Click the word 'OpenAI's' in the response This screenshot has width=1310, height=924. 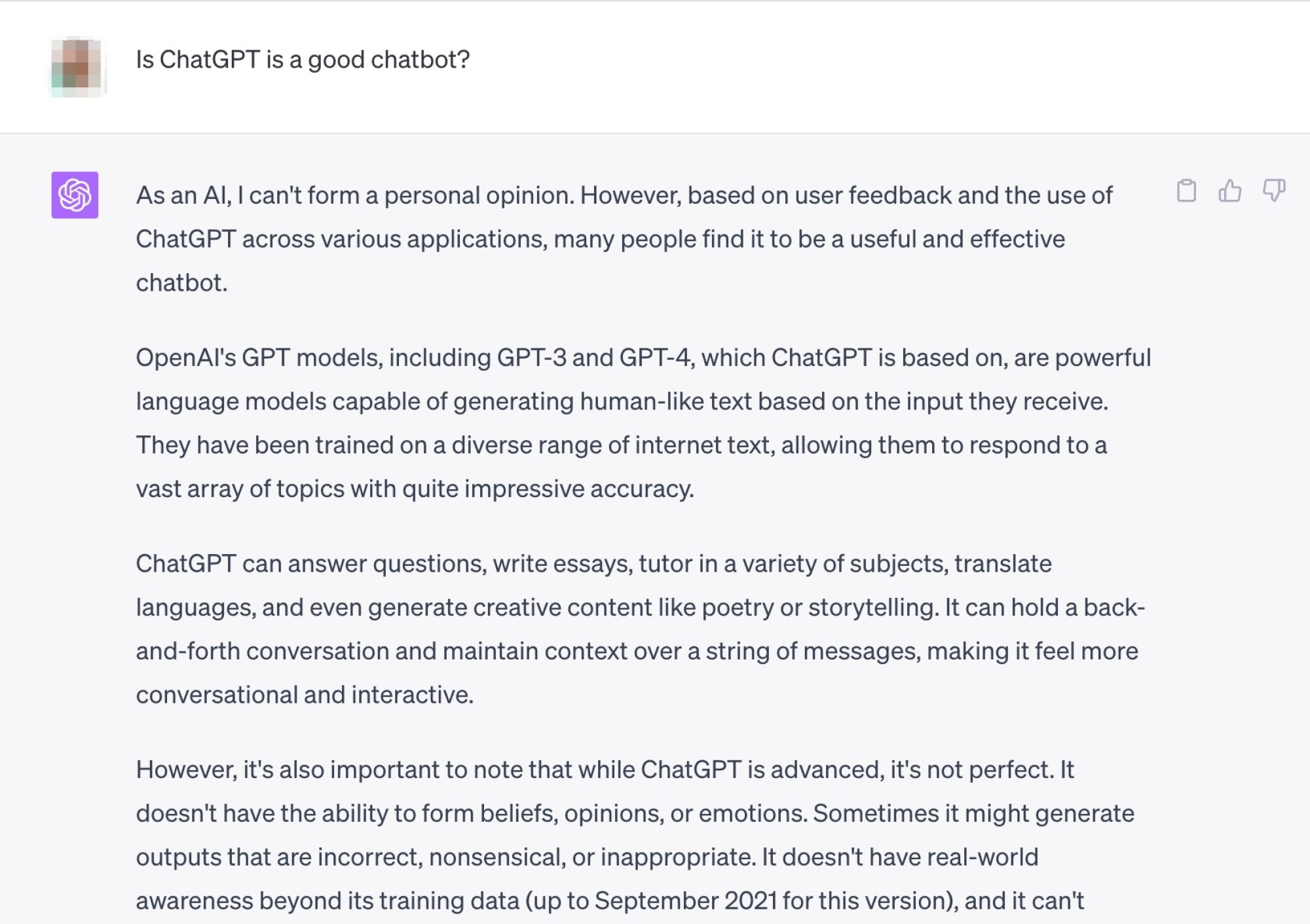pyautogui.click(x=185, y=357)
